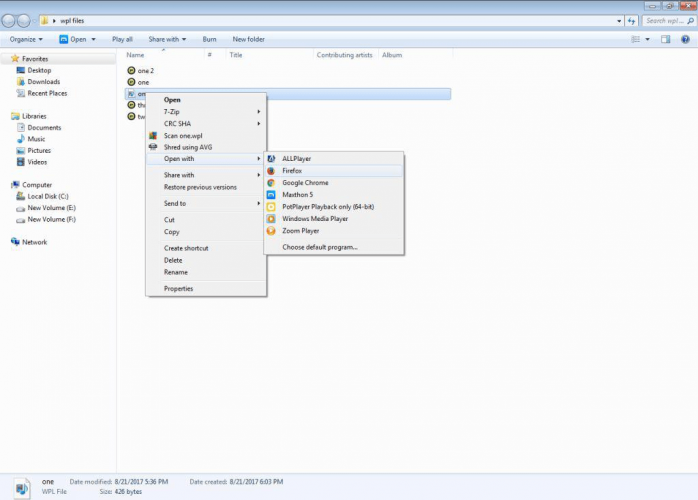The image size is (698, 500).
Task: Choose Rename in context menu
Action: click(206, 272)
